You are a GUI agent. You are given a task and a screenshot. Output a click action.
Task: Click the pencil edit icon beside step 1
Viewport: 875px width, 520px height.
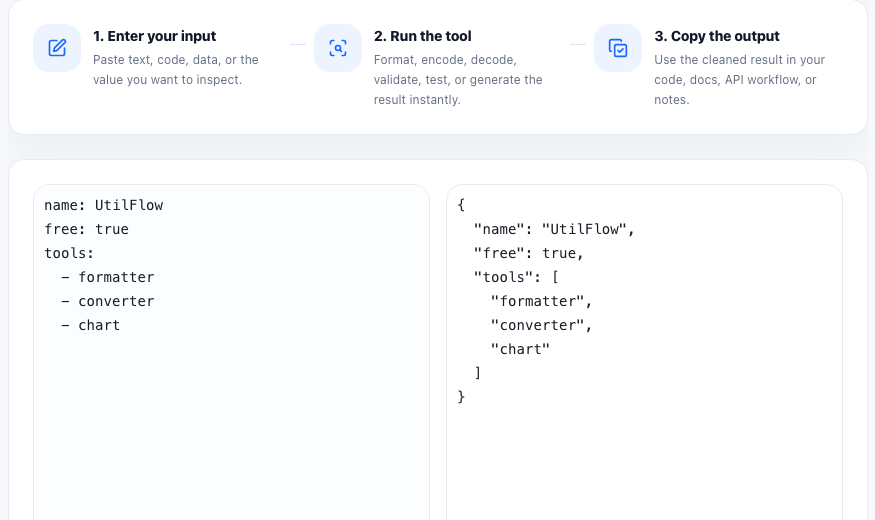coord(57,48)
